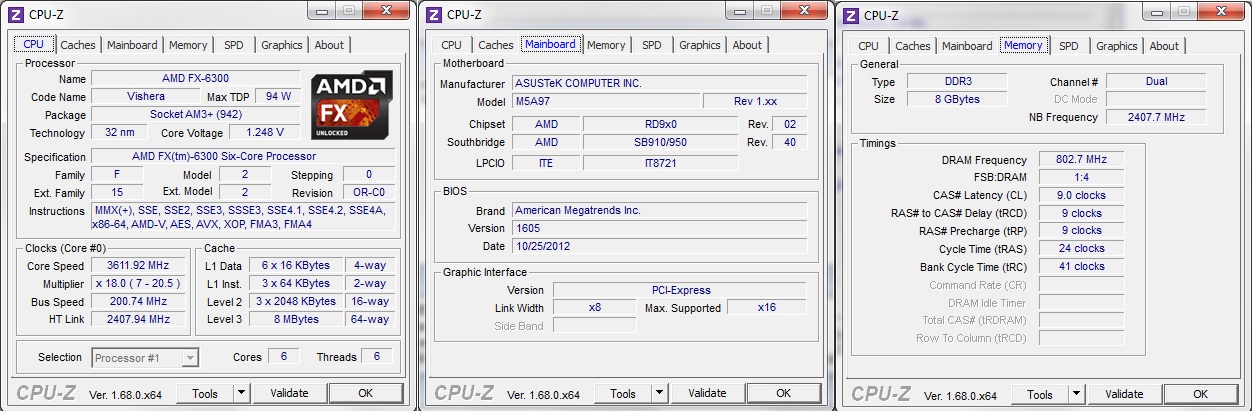Click Validate button in the CPU window

point(289,393)
